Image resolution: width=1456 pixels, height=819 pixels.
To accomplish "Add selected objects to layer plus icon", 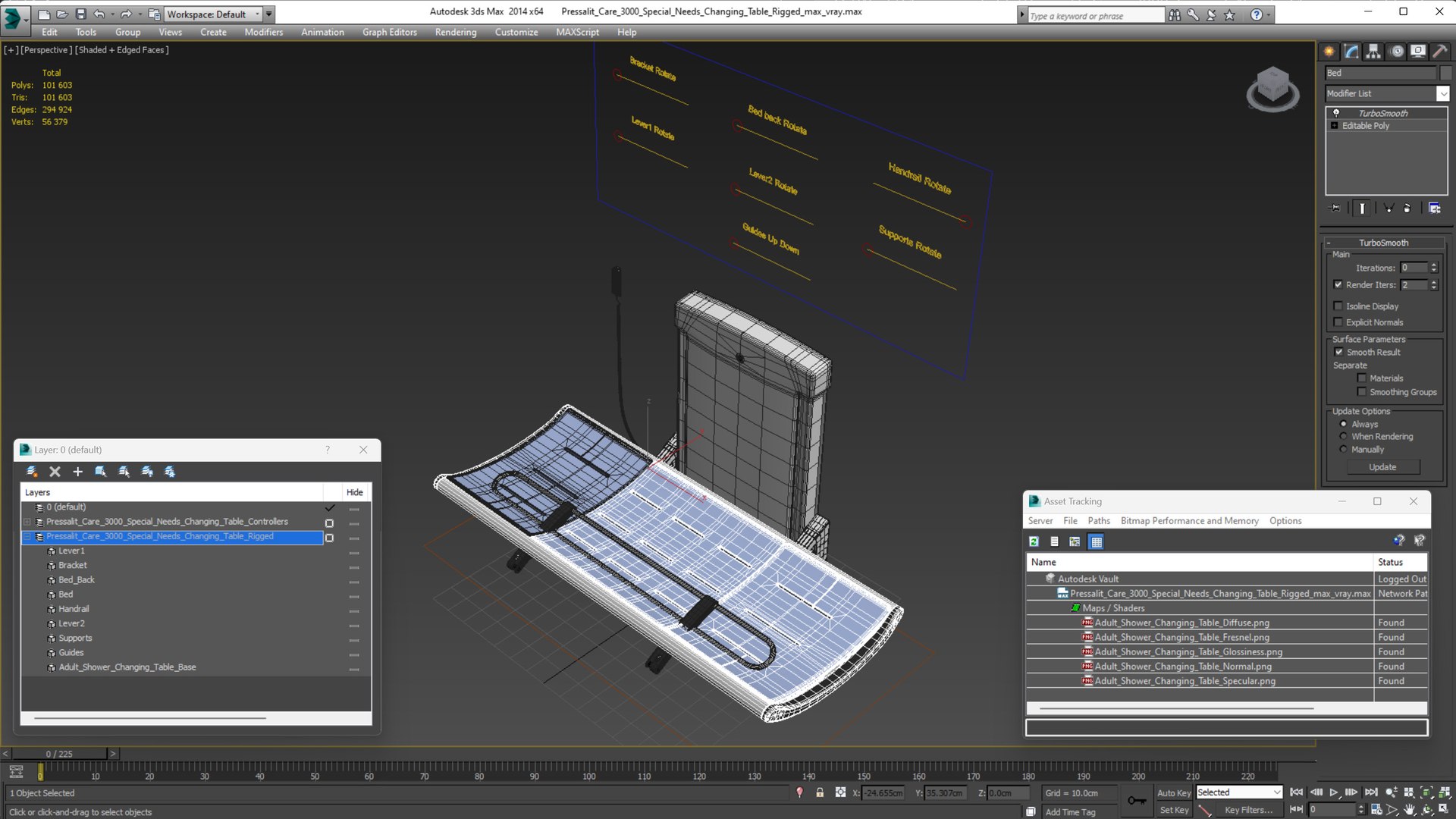I will [77, 472].
